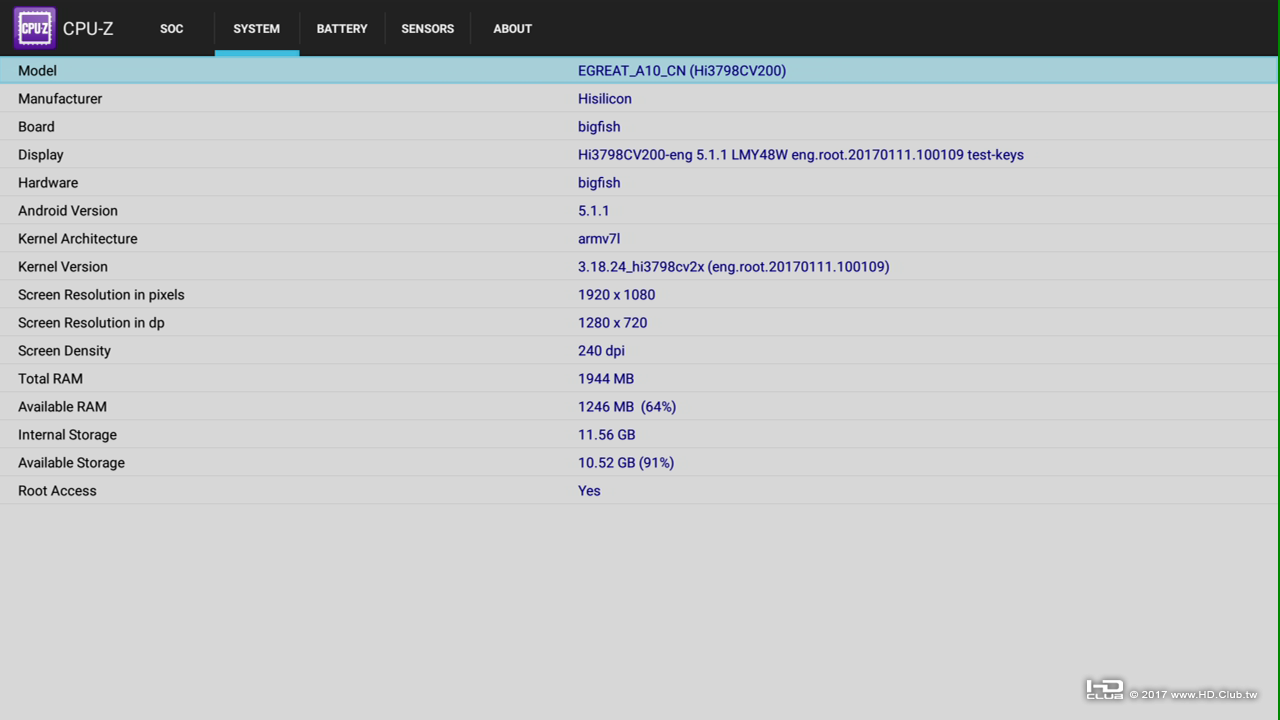Image resolution: width=1280 pixels, height=720 pixels.
Task: Select the Manufacturer label
Action: pos(60,99)
